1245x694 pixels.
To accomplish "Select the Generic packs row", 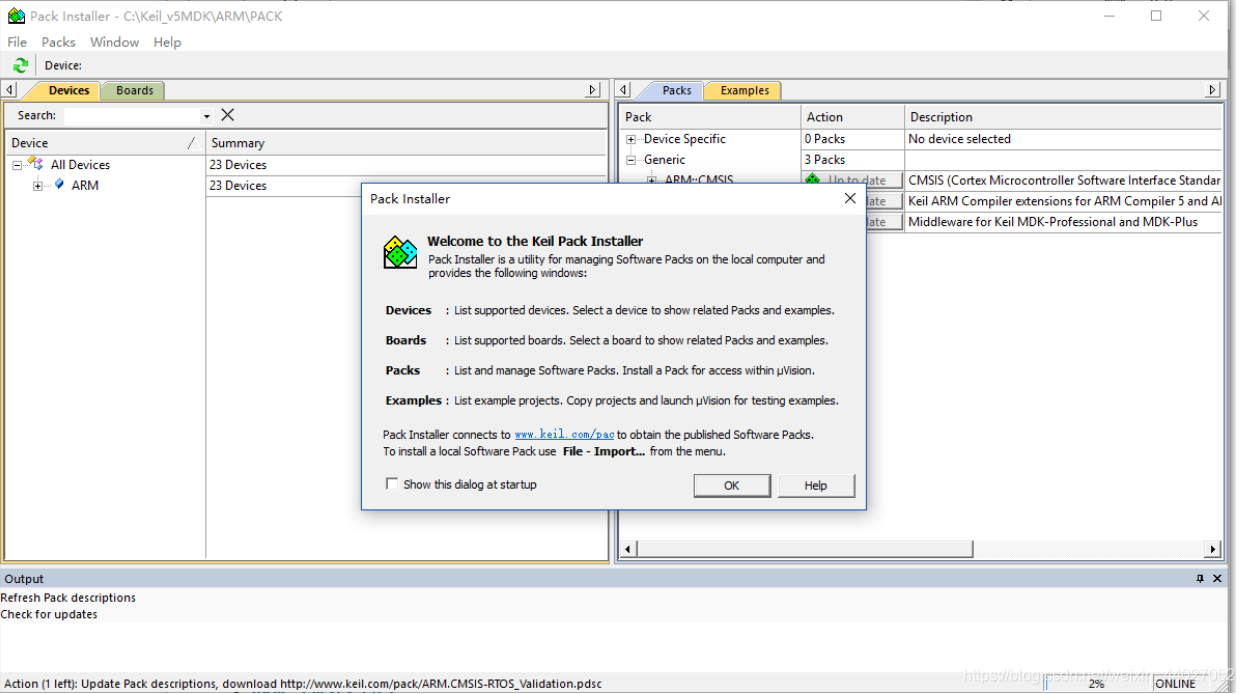I will tap(664, 160).
